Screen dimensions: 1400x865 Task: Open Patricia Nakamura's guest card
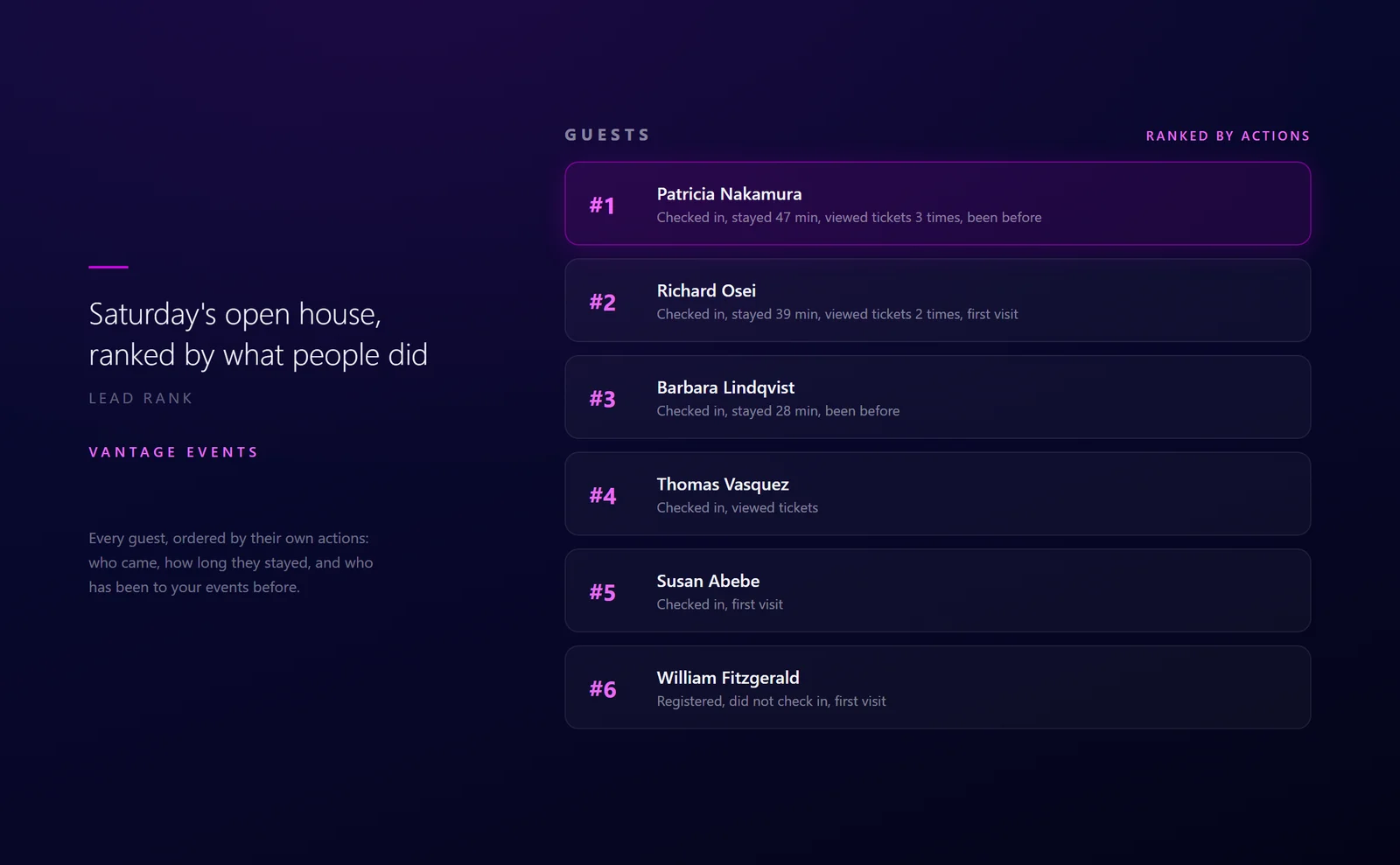tap(937, 203)
